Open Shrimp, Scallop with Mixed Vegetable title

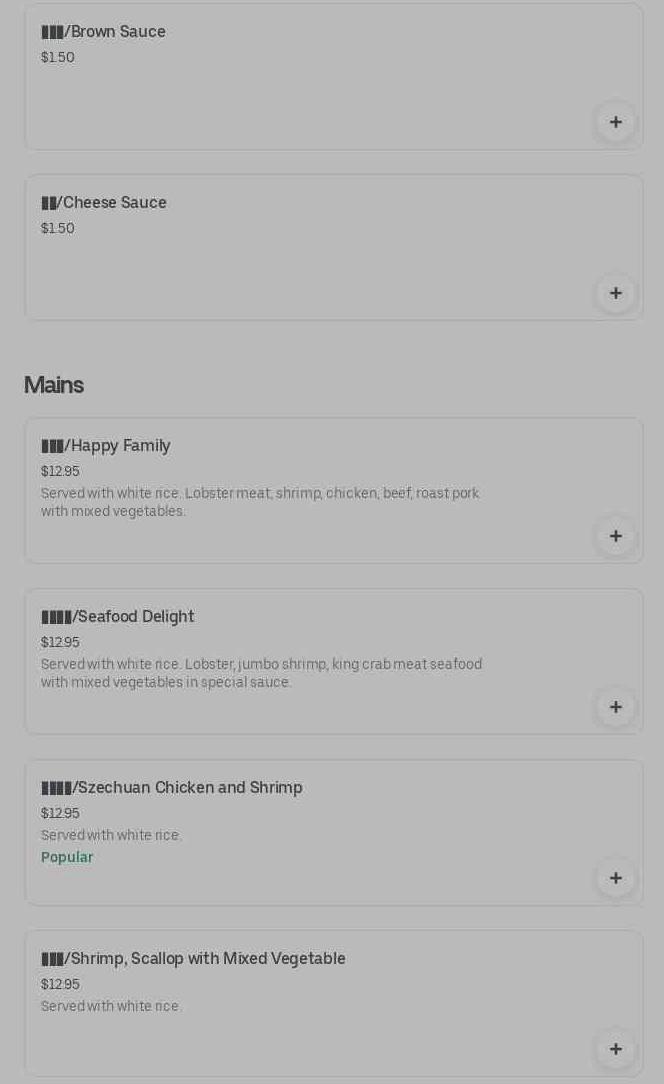click(193, 959)
